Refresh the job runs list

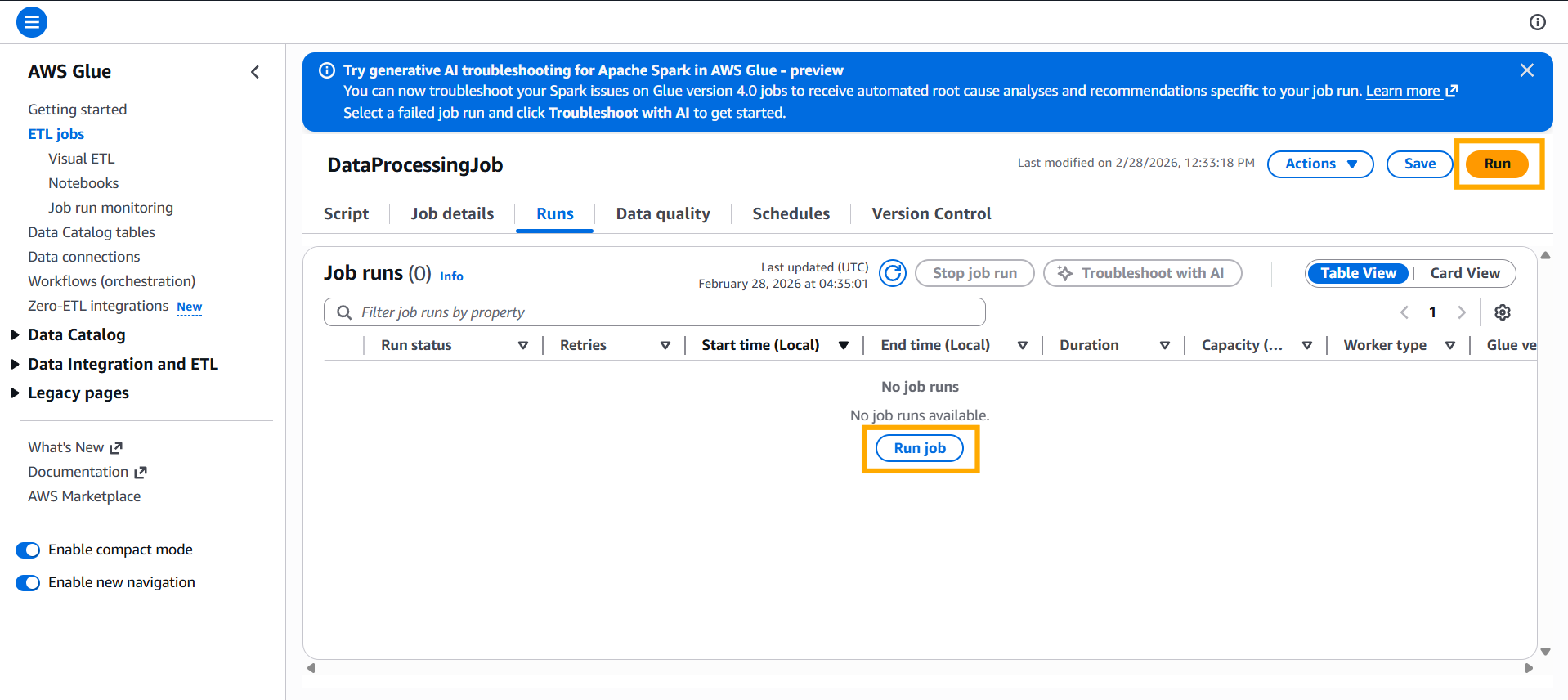[893, 273]
